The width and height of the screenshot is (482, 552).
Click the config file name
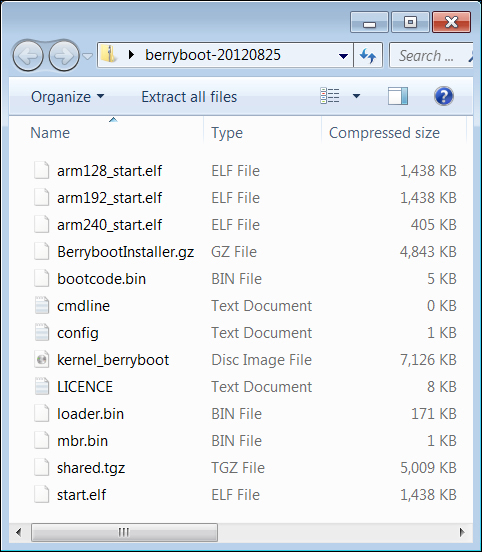click(x=78, y=333)
